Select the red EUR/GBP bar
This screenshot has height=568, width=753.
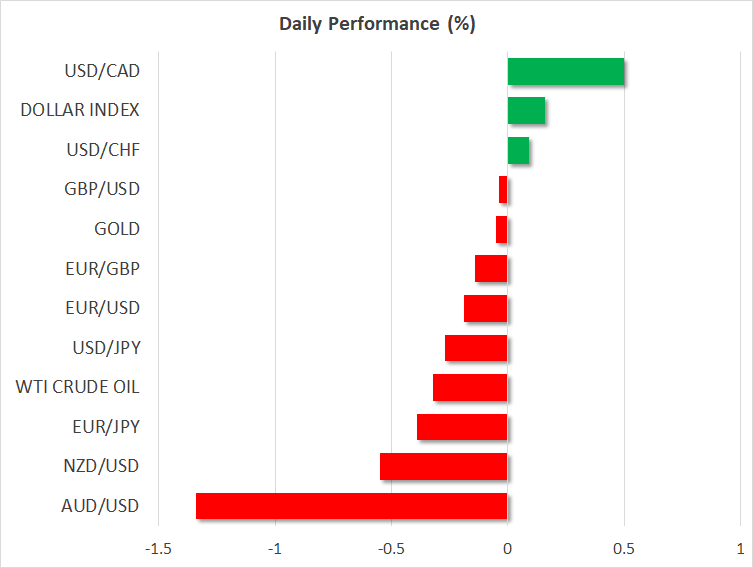pos(491,269)
